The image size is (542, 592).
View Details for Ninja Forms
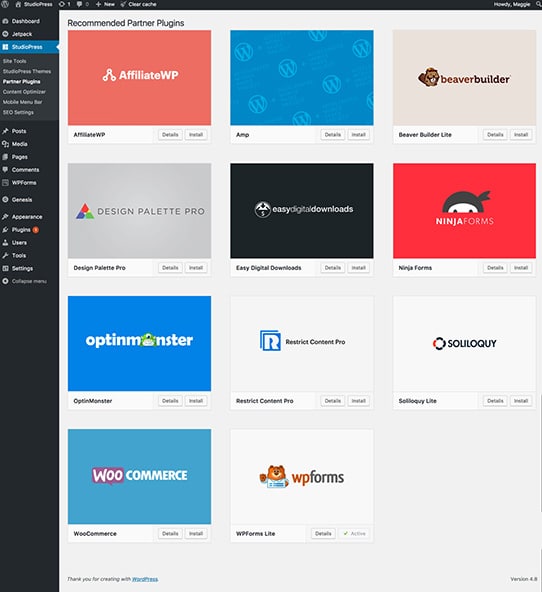495,268
